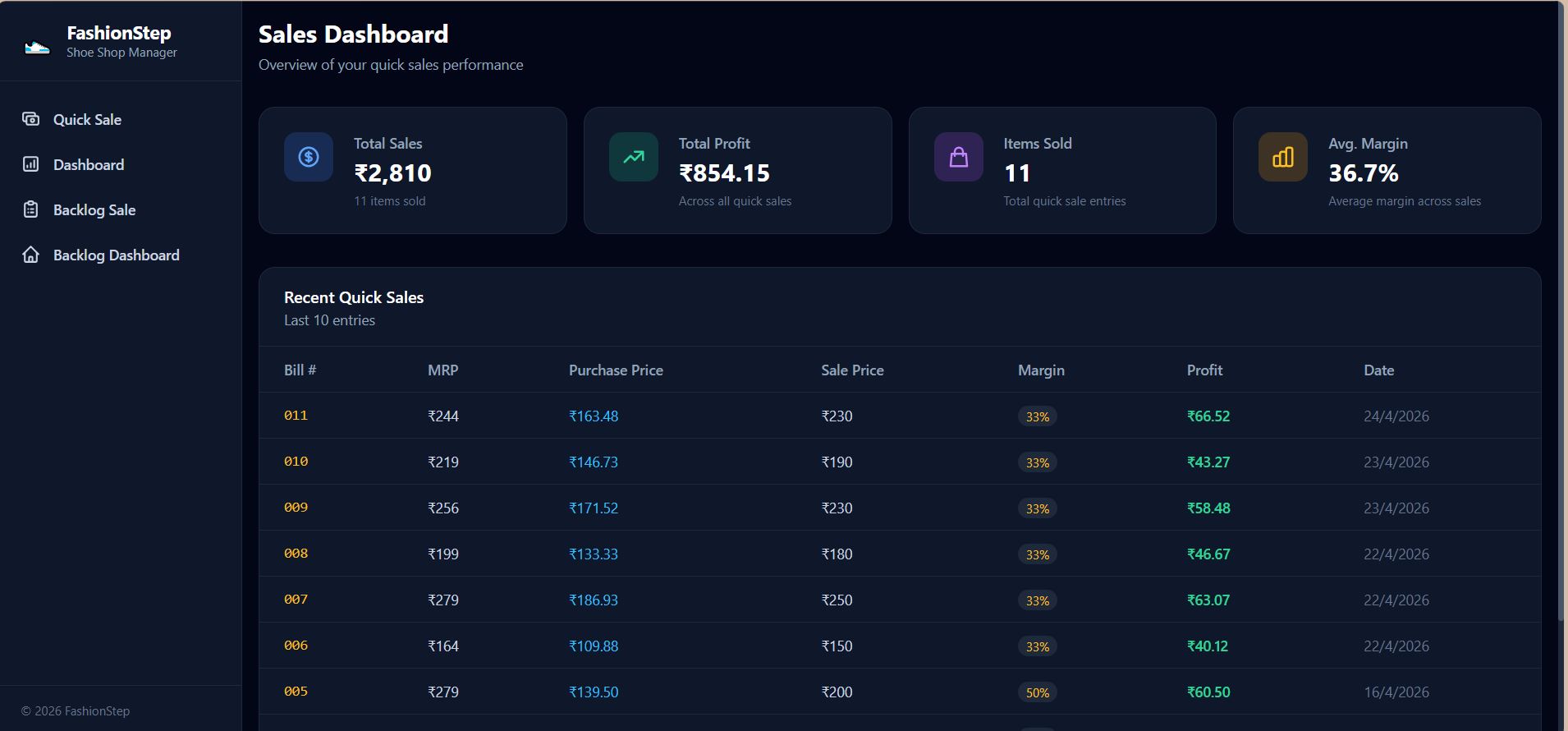Click the Dashboard bar chart sidebar icon
1568x731 pixels.
(x=30, y=164)
